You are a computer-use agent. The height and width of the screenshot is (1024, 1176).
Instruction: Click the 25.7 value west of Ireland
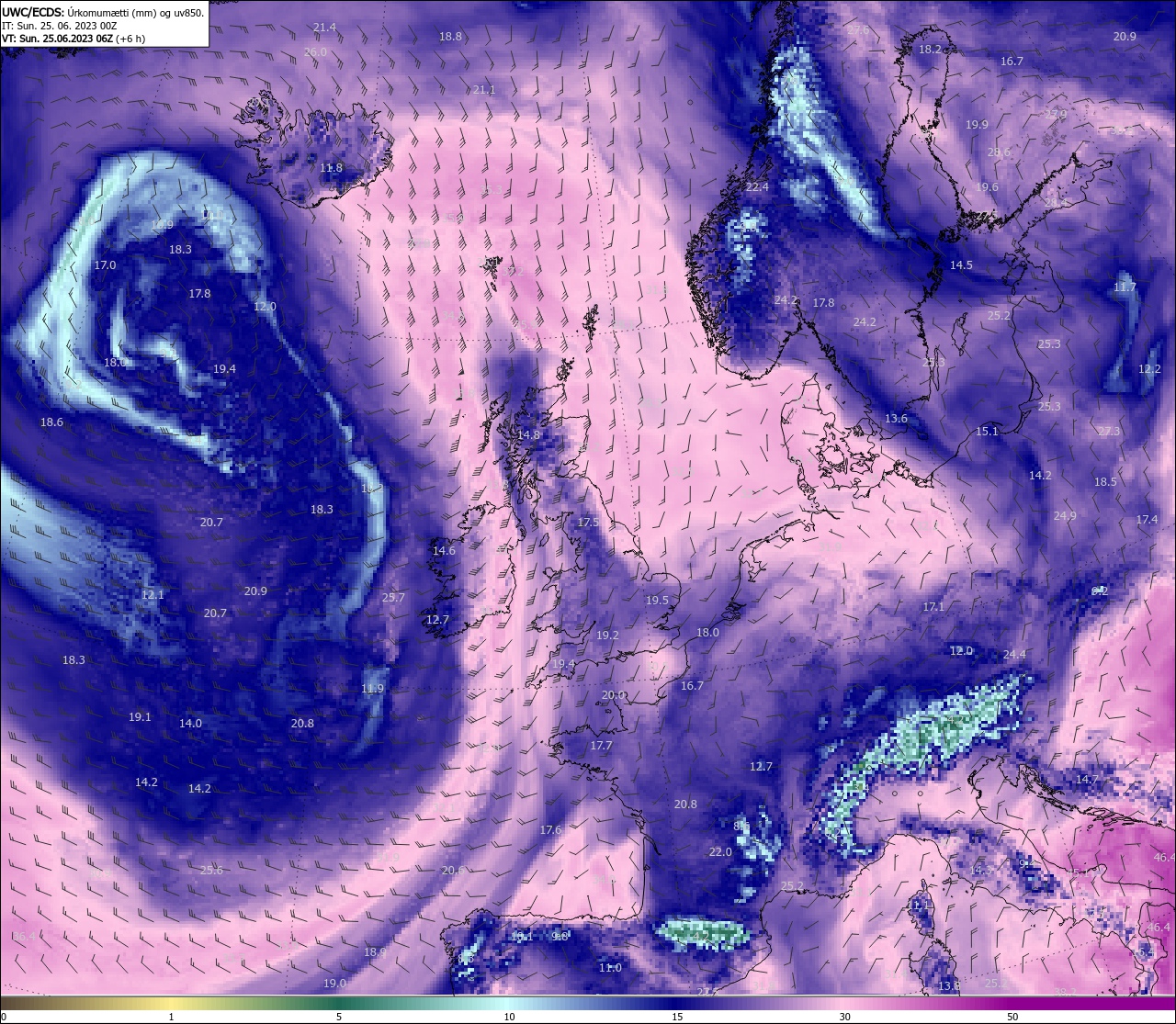[393, 597]
